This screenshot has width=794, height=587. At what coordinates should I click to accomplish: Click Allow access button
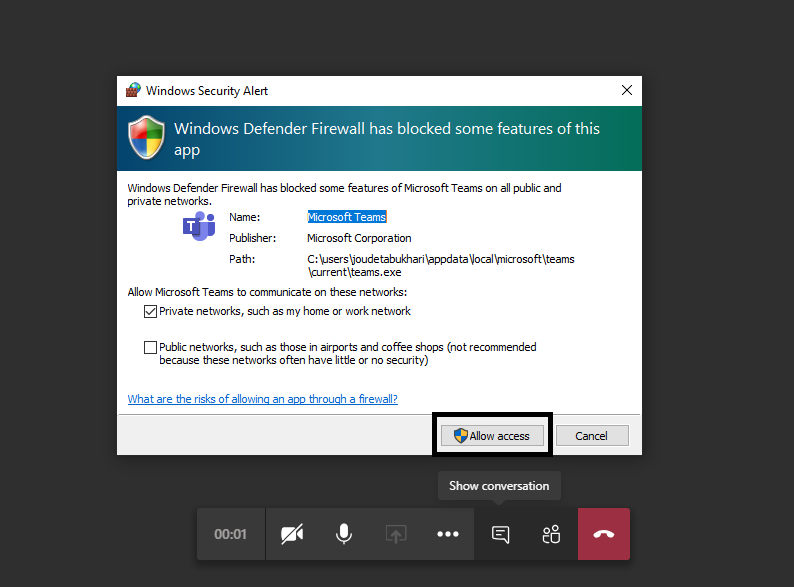click(x=492, y=436)
